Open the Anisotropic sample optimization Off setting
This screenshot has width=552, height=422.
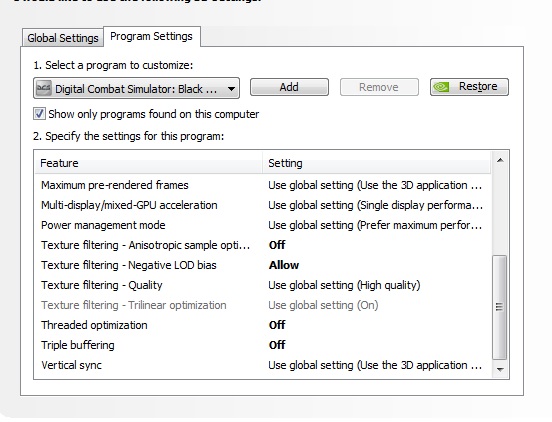tap(277, 245)
